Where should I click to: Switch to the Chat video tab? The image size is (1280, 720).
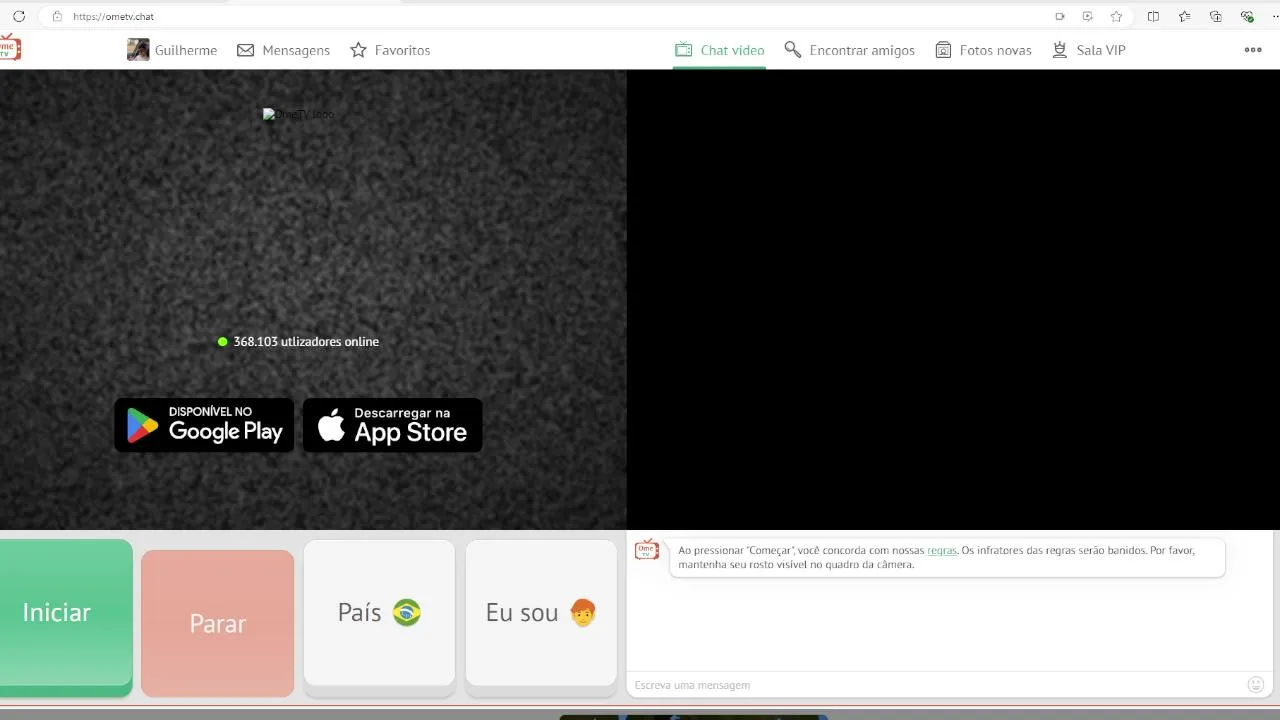(720, 50)
